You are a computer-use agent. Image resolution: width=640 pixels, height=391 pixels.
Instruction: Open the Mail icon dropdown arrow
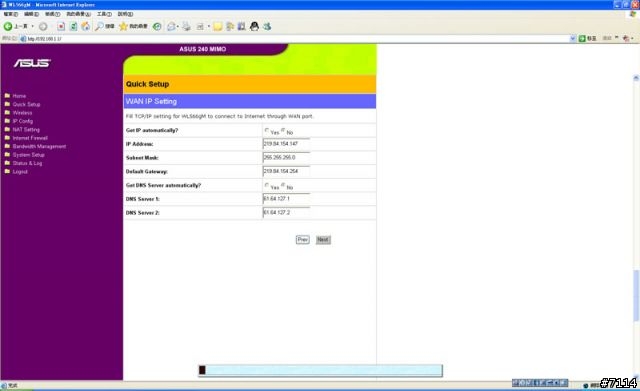(178, 27)
